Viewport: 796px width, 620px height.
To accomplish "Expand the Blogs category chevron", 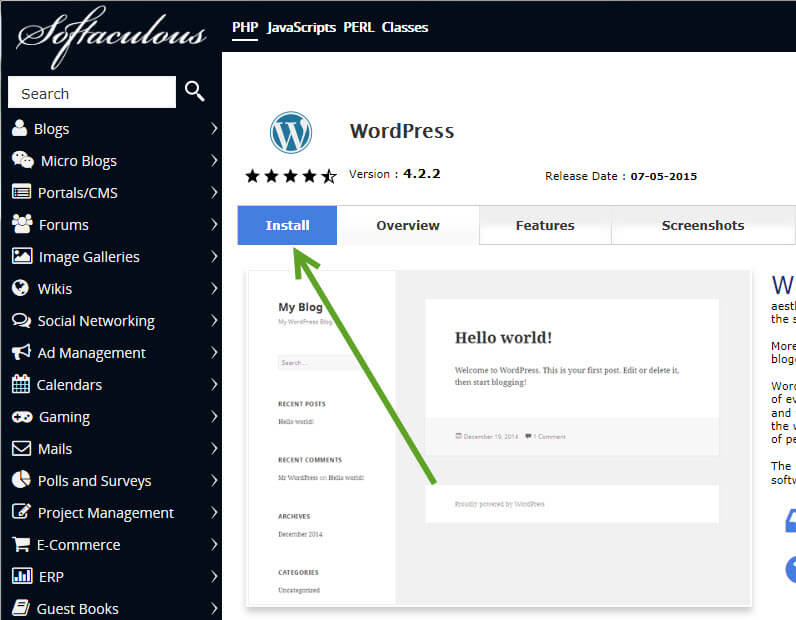I will click(214, 128).
